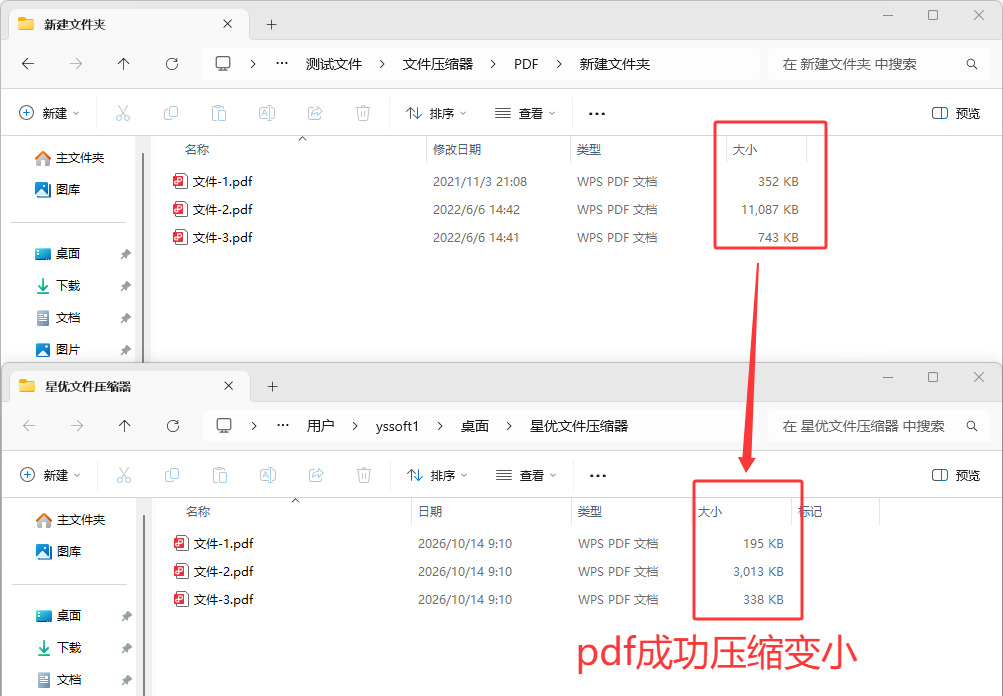Click the Delete trash icon in 星优文件压缩器 window
1003x696 pixels.
(364, 475)
